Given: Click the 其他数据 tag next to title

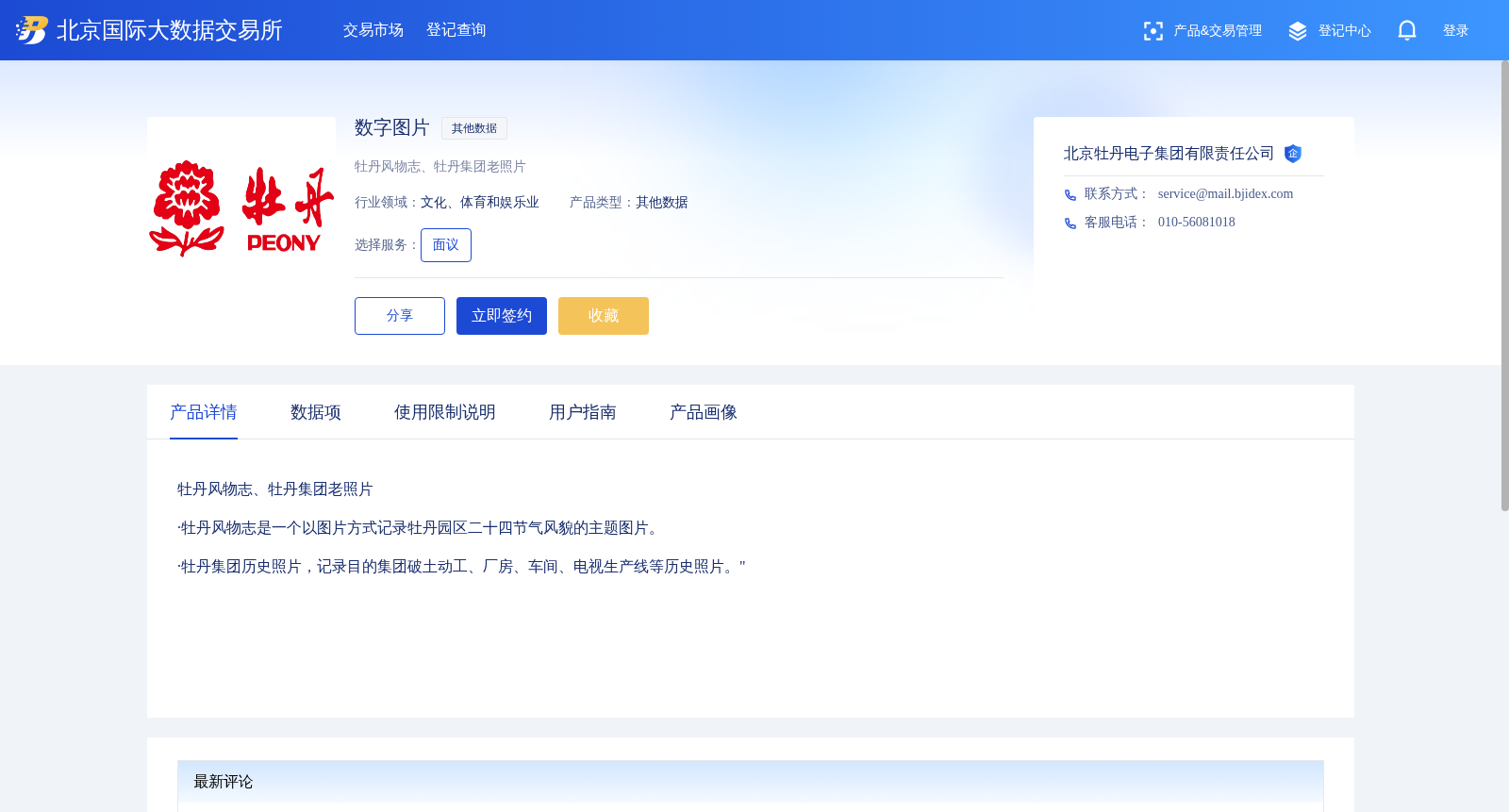Looking at the screenshot, I should pos(474,128).
